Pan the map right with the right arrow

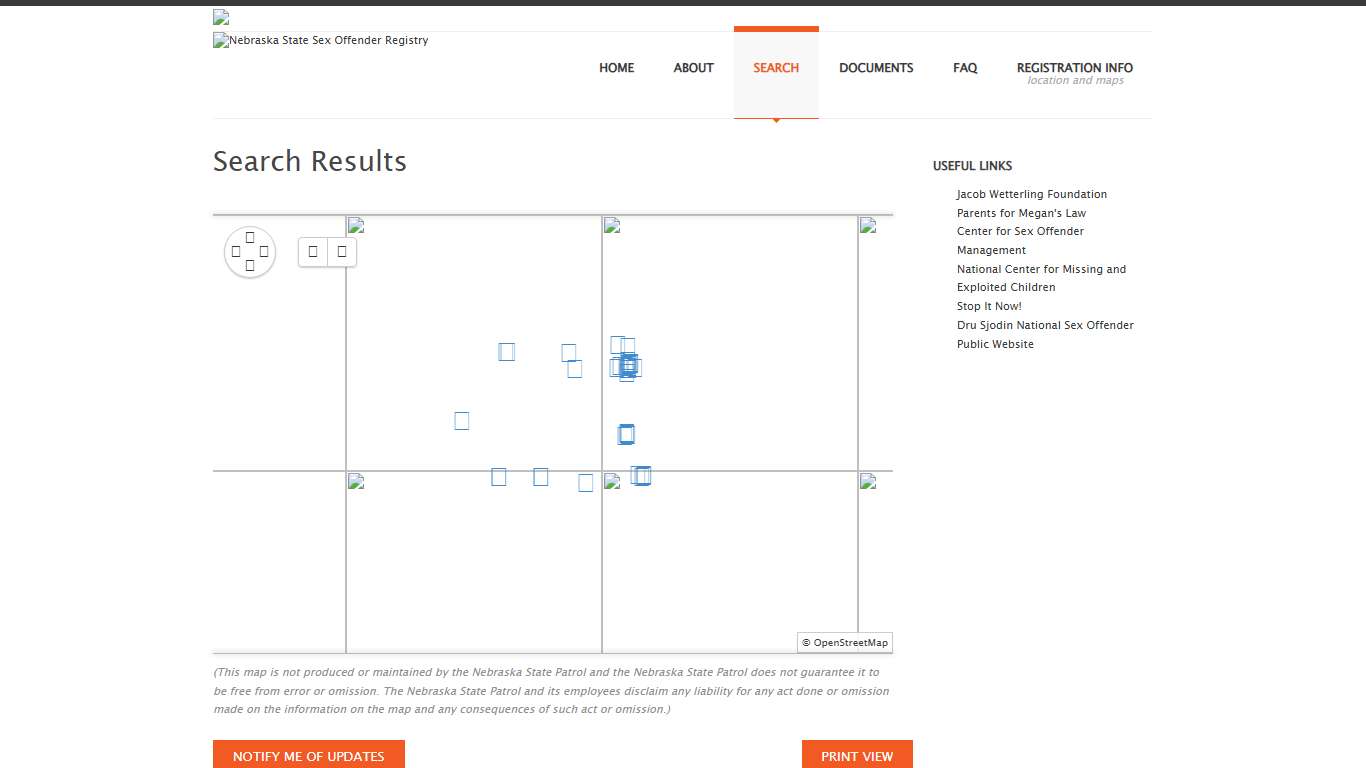264,252
